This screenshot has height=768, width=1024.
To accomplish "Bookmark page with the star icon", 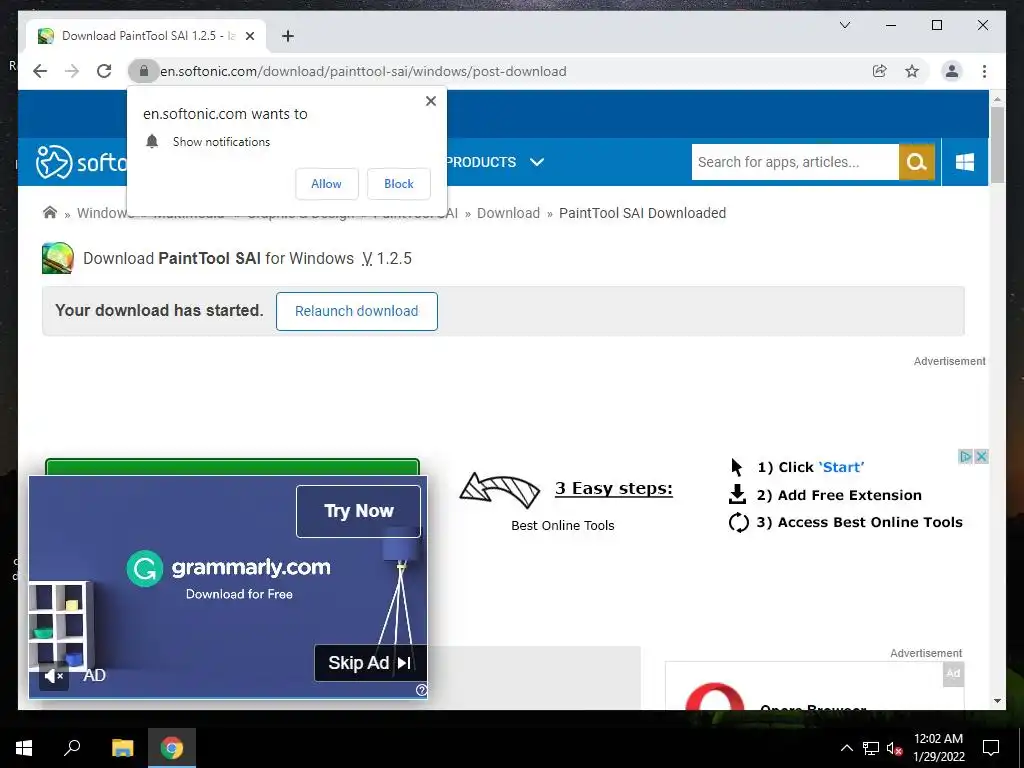I will 912,71.
